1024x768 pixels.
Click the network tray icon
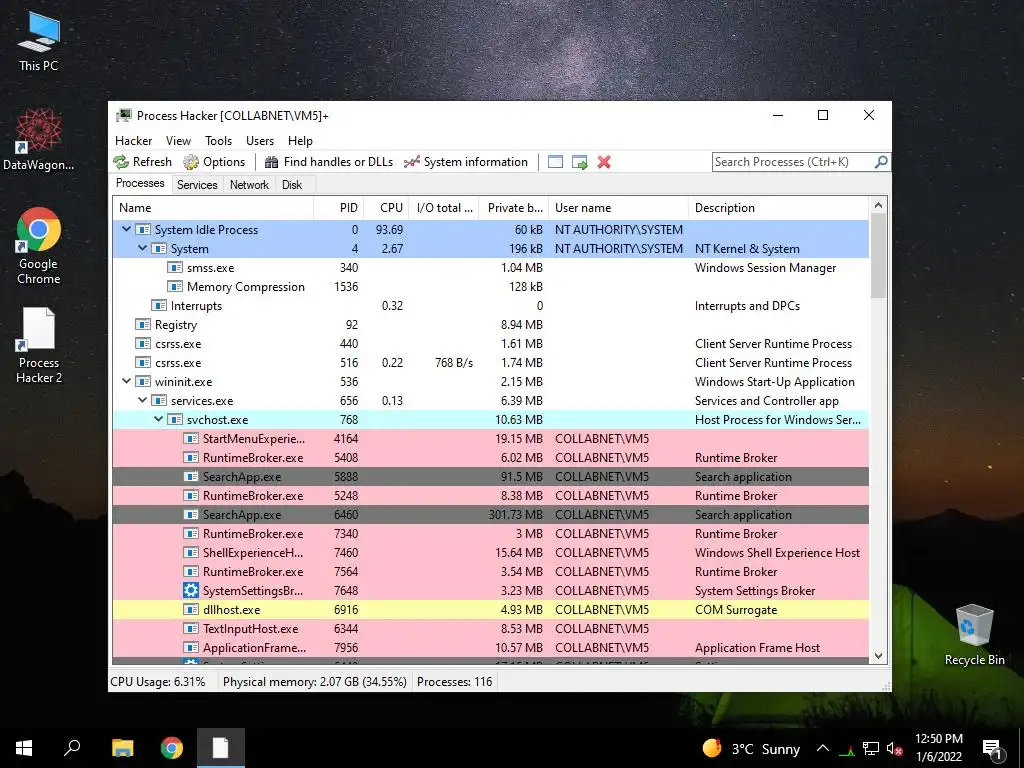click(870, 748)
